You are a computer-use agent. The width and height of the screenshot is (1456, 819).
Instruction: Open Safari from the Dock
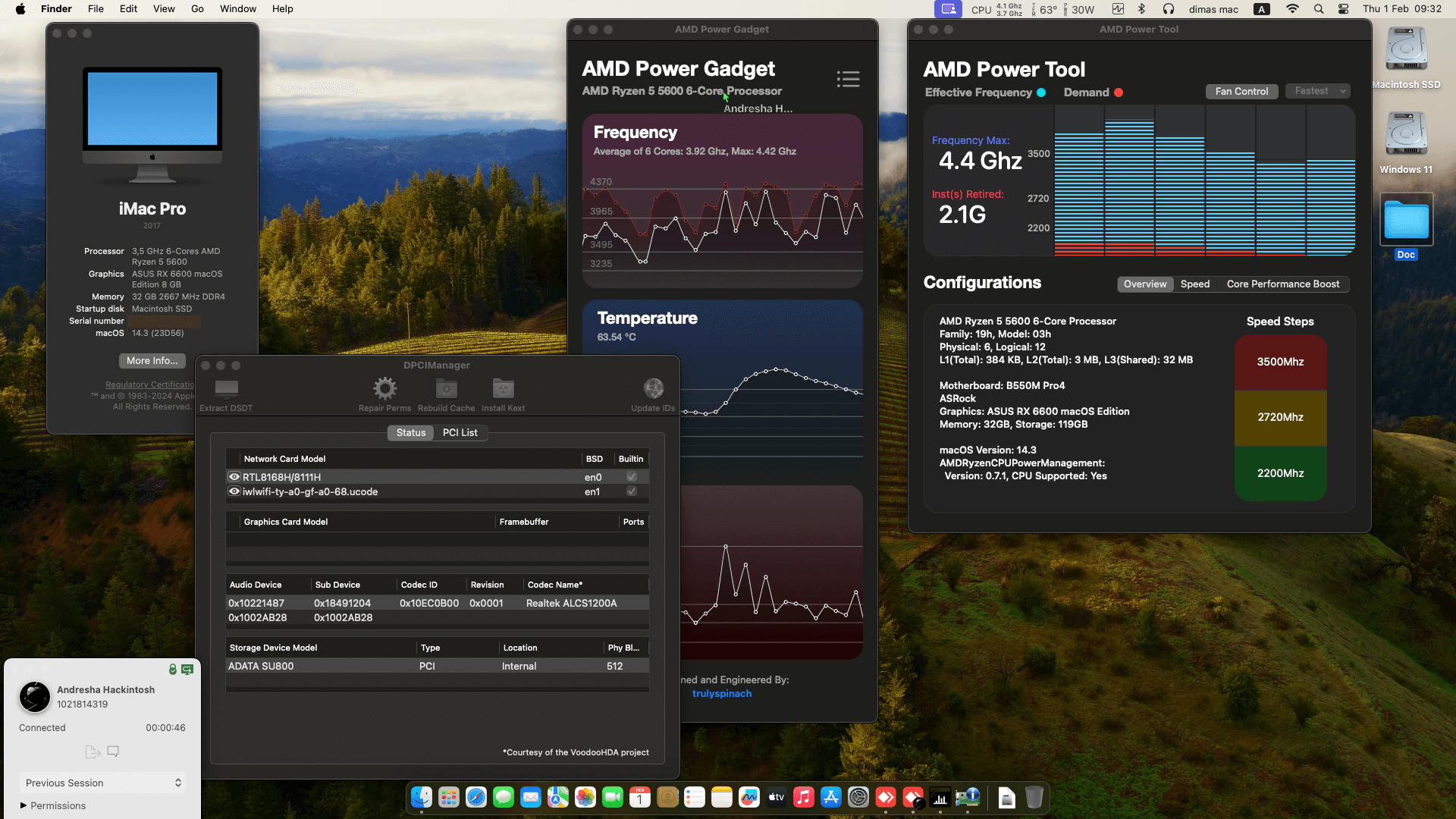click(x=476, y=797)
